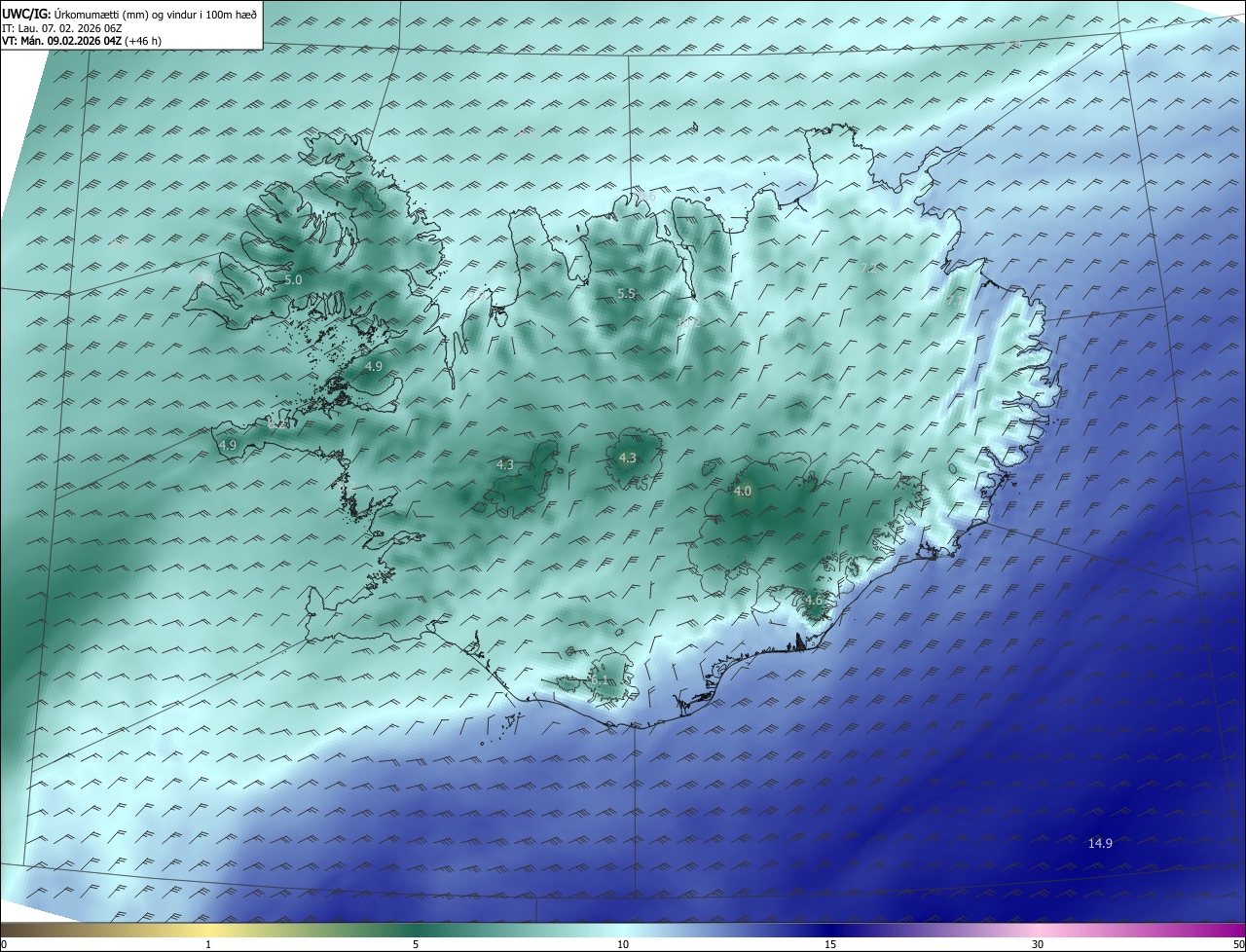Click the initial time line "IT: Lau. 07. 02. 2026 06Z"
Image resolution: width=1246 pixels, height=952 pixels.
pyautogui.click(x=61, y=28)
